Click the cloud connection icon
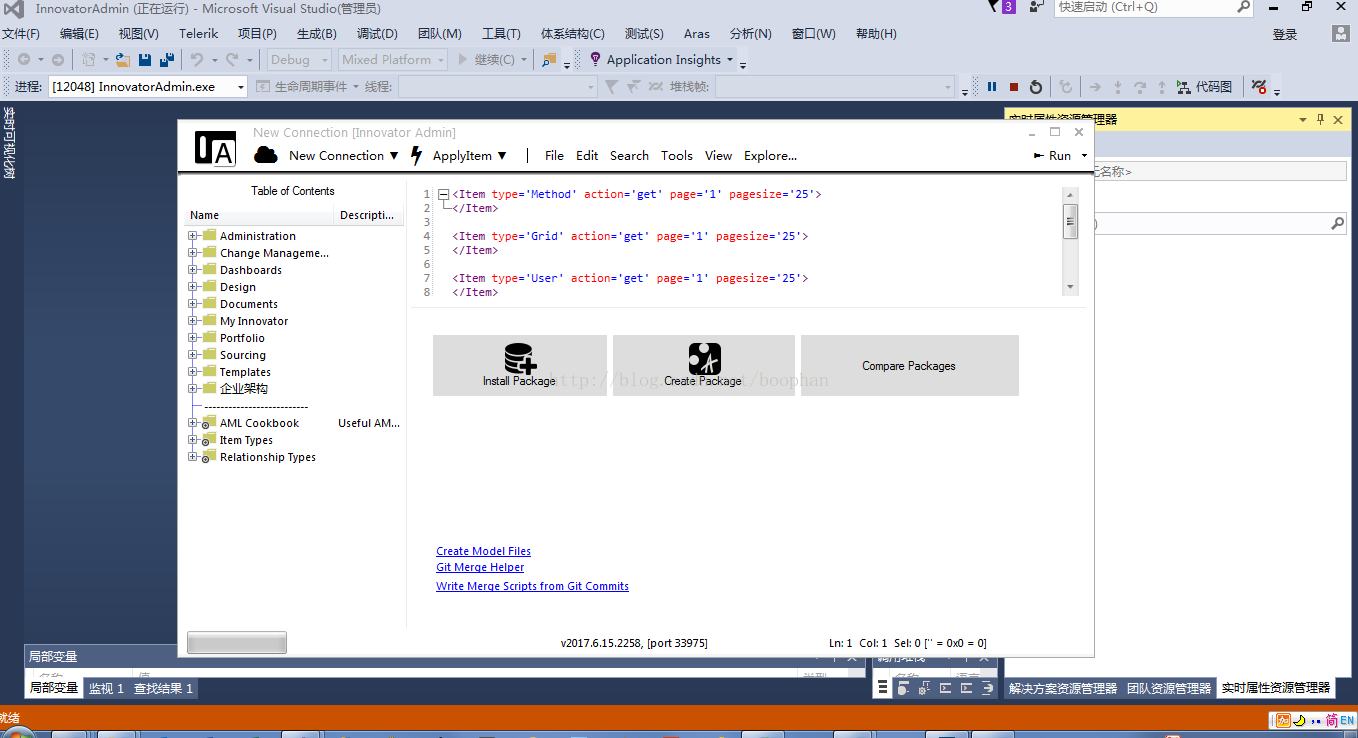The image size is (1358, 738). [x=265, y=155]
